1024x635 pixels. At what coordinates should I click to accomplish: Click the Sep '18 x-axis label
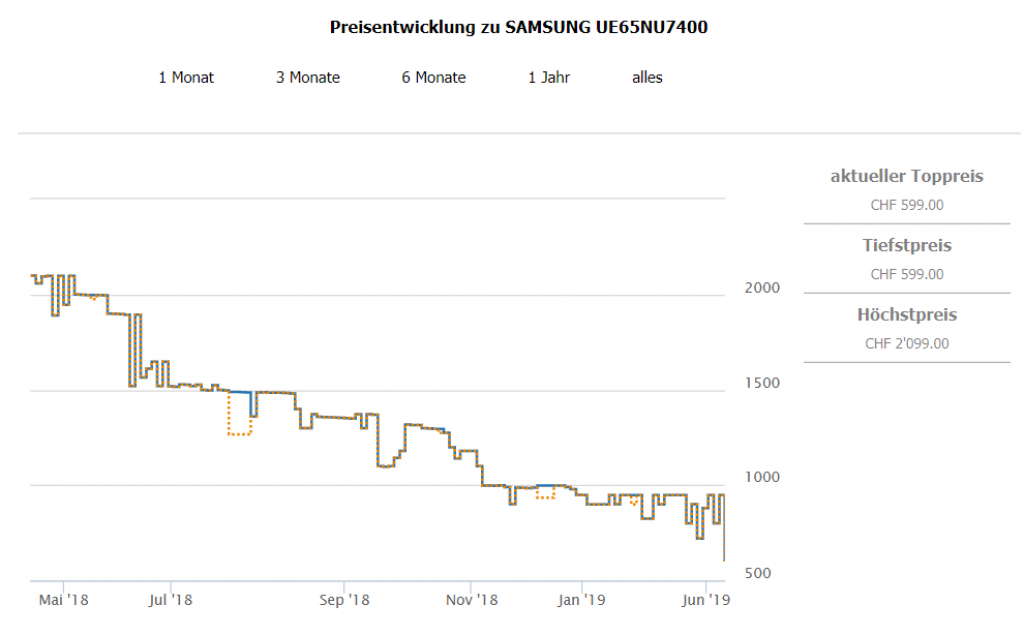[x=344, y=600]
